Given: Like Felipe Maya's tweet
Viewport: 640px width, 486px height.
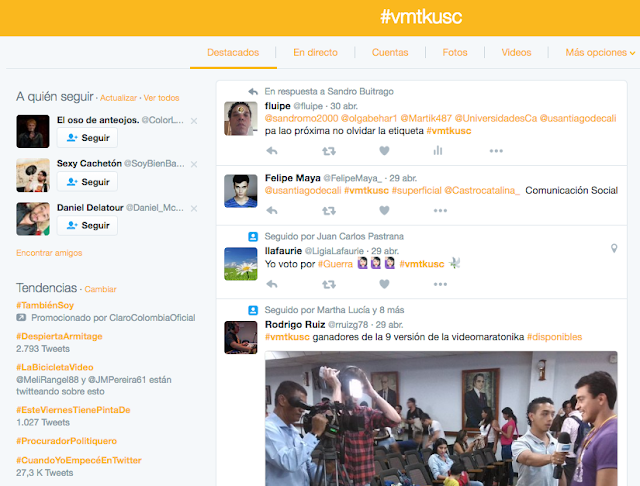Looking at the screenshot, I should coord(384,211).
